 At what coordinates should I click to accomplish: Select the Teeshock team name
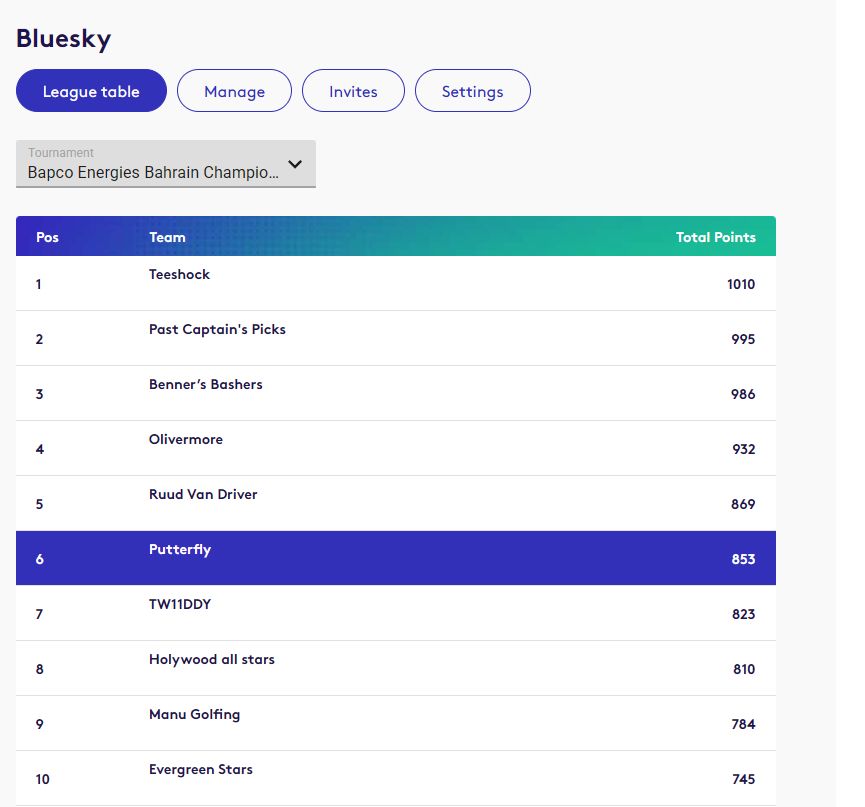pos(179,274)
